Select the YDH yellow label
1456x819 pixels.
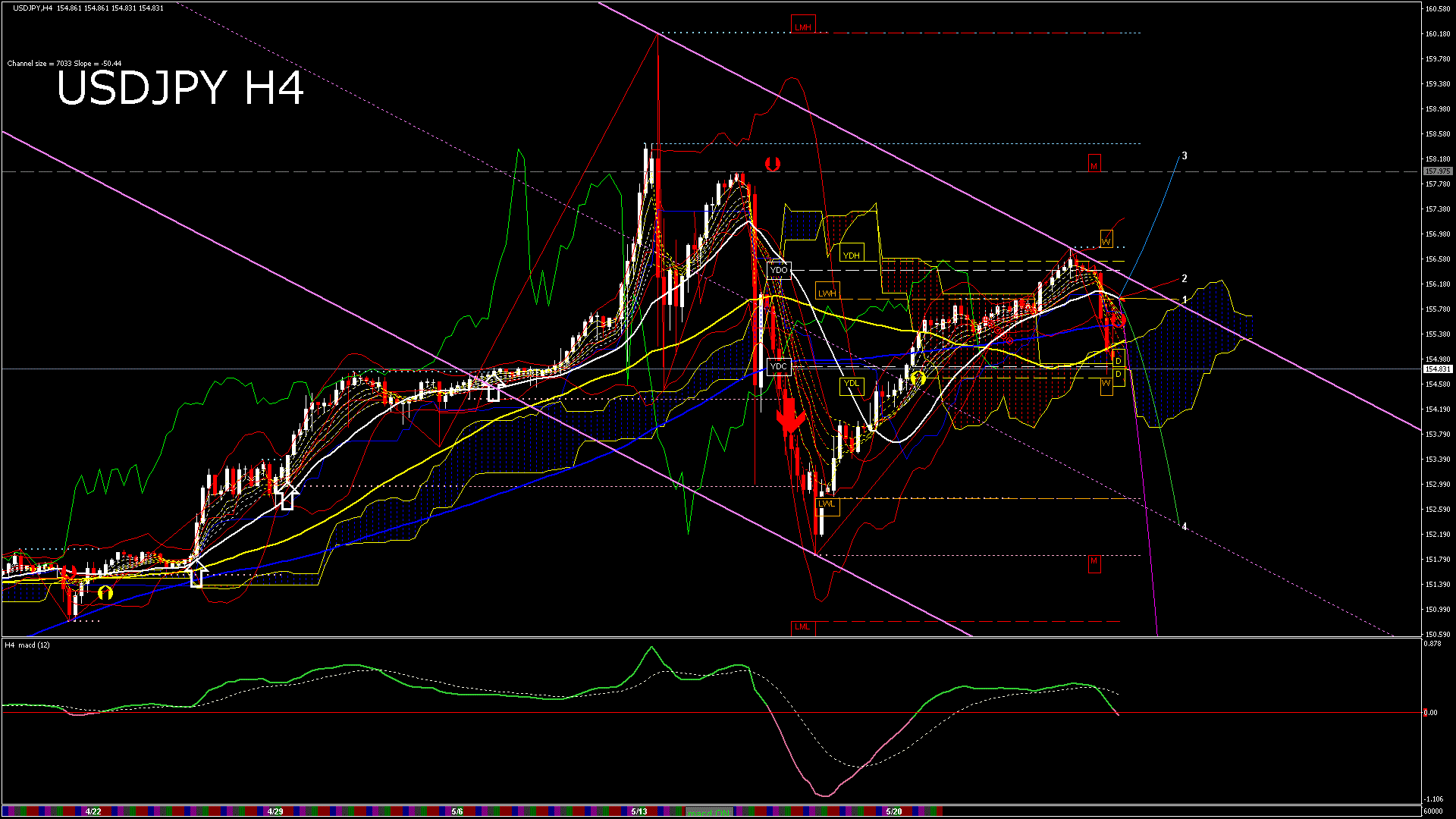point(852,256)
